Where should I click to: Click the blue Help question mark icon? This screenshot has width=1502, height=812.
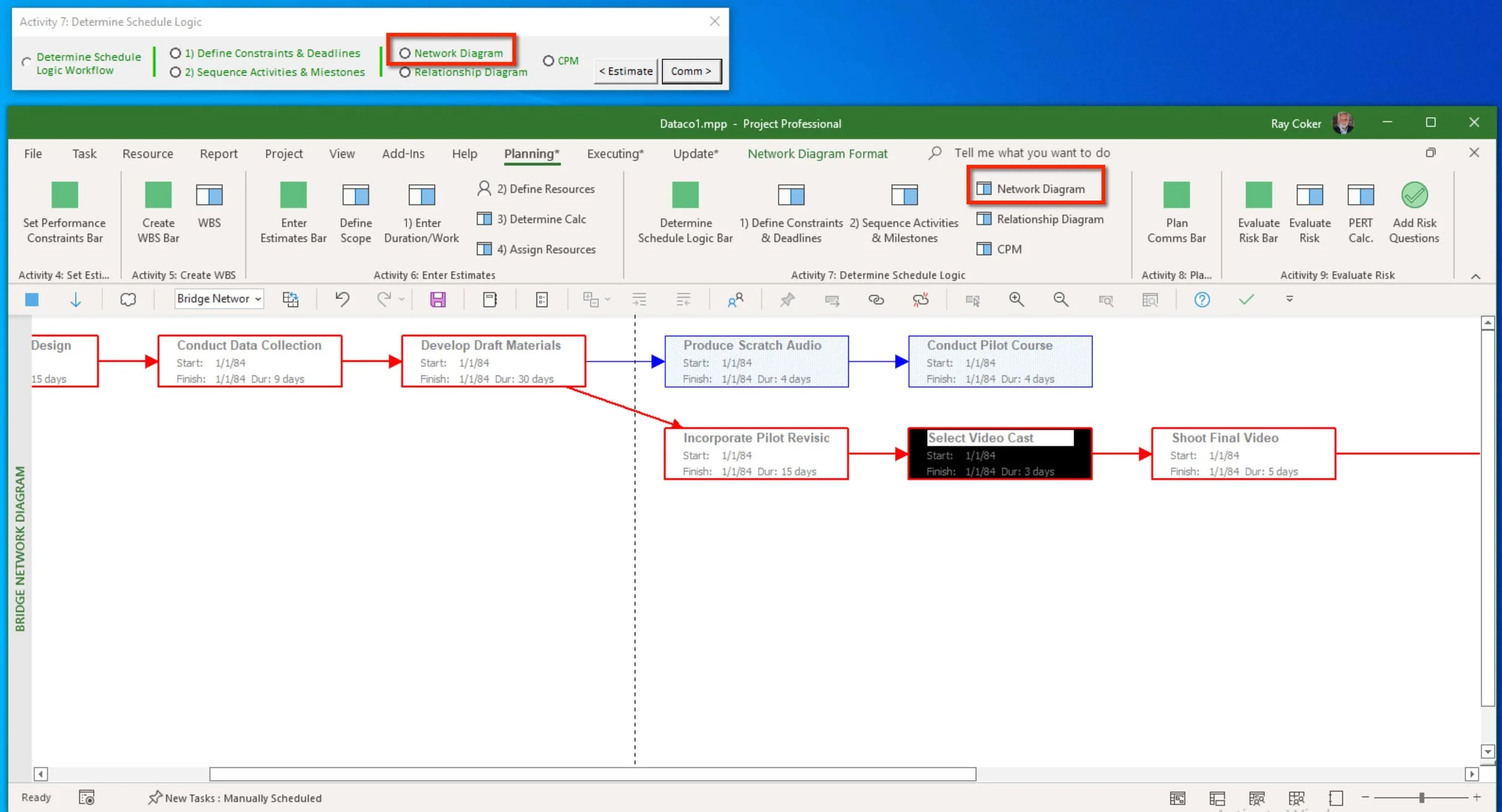(1202, 299)
